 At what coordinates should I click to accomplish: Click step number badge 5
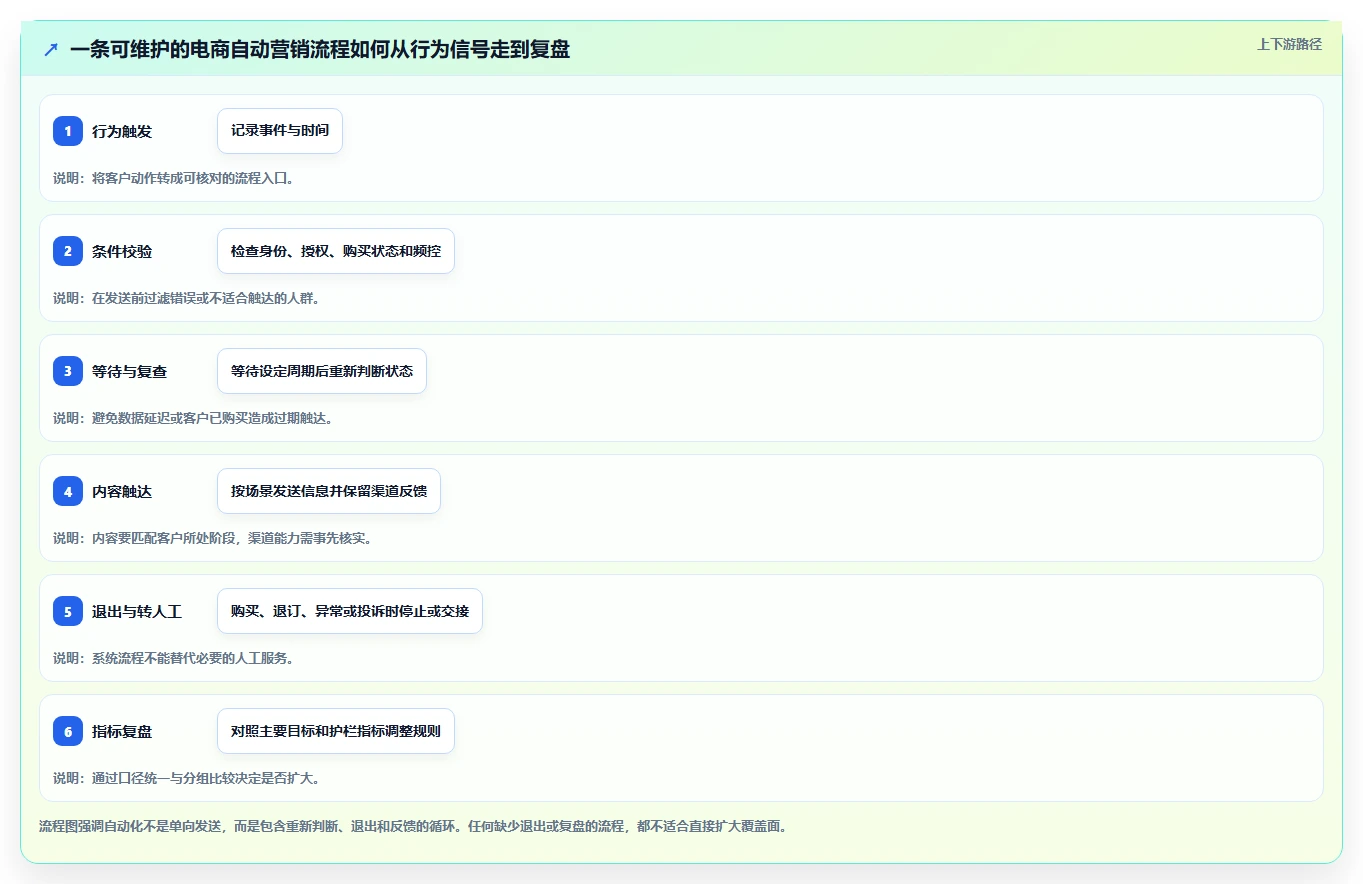point(68,611)
